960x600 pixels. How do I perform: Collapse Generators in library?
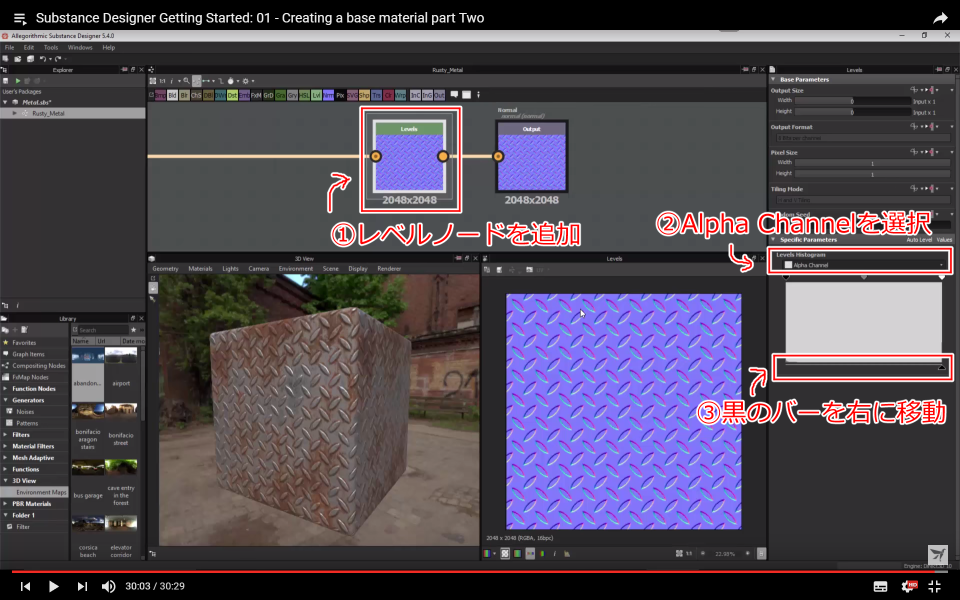[x=6, y=400]
